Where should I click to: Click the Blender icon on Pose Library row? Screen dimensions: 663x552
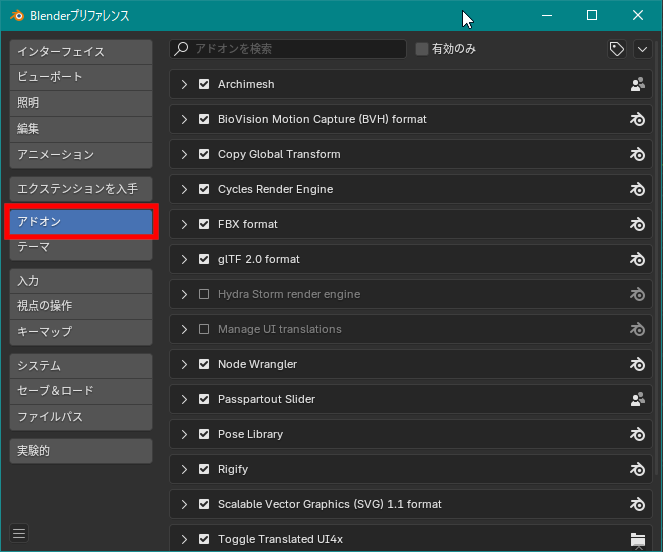tap(637, 434)
